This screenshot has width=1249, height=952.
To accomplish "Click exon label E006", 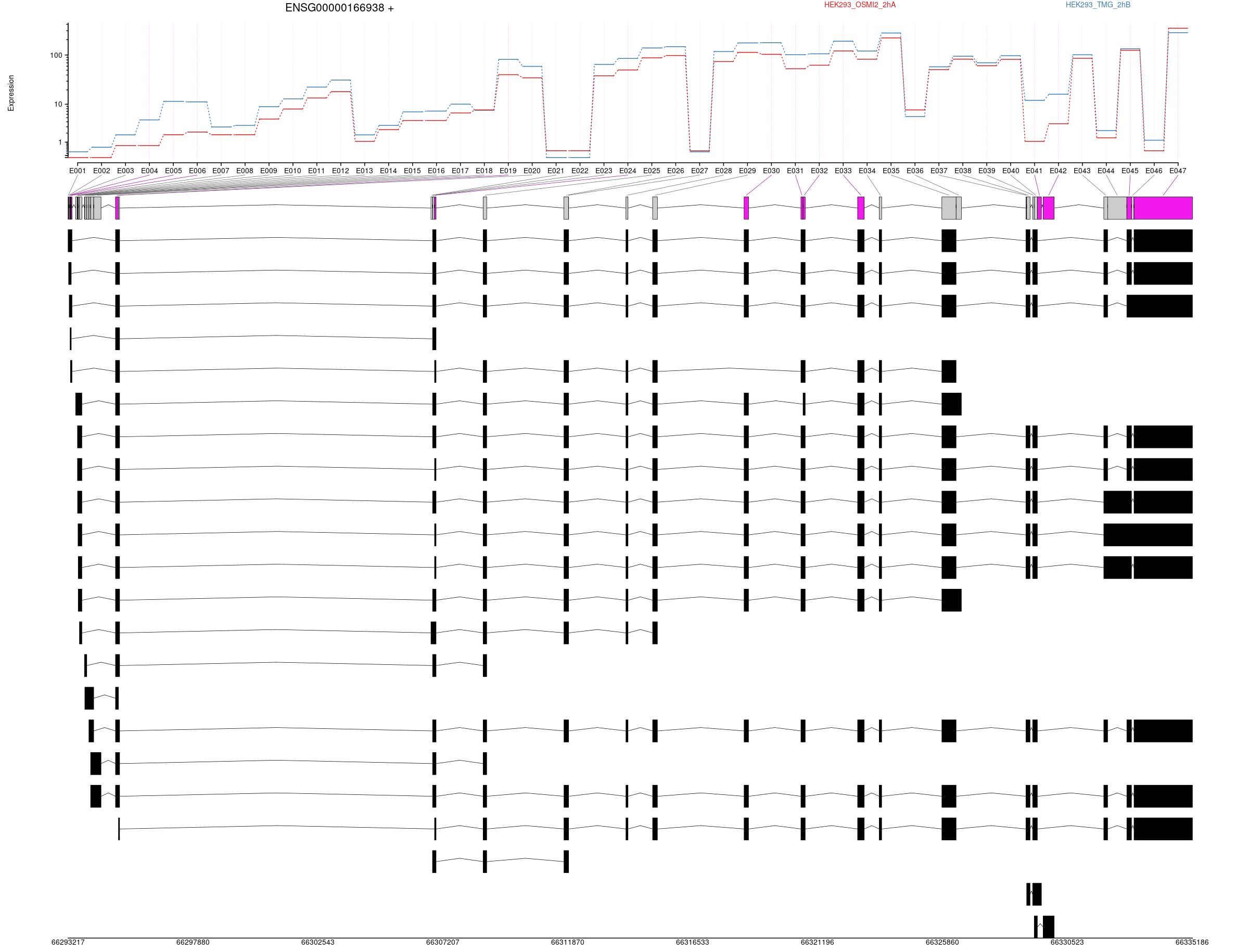I will [x=197, y=171].
